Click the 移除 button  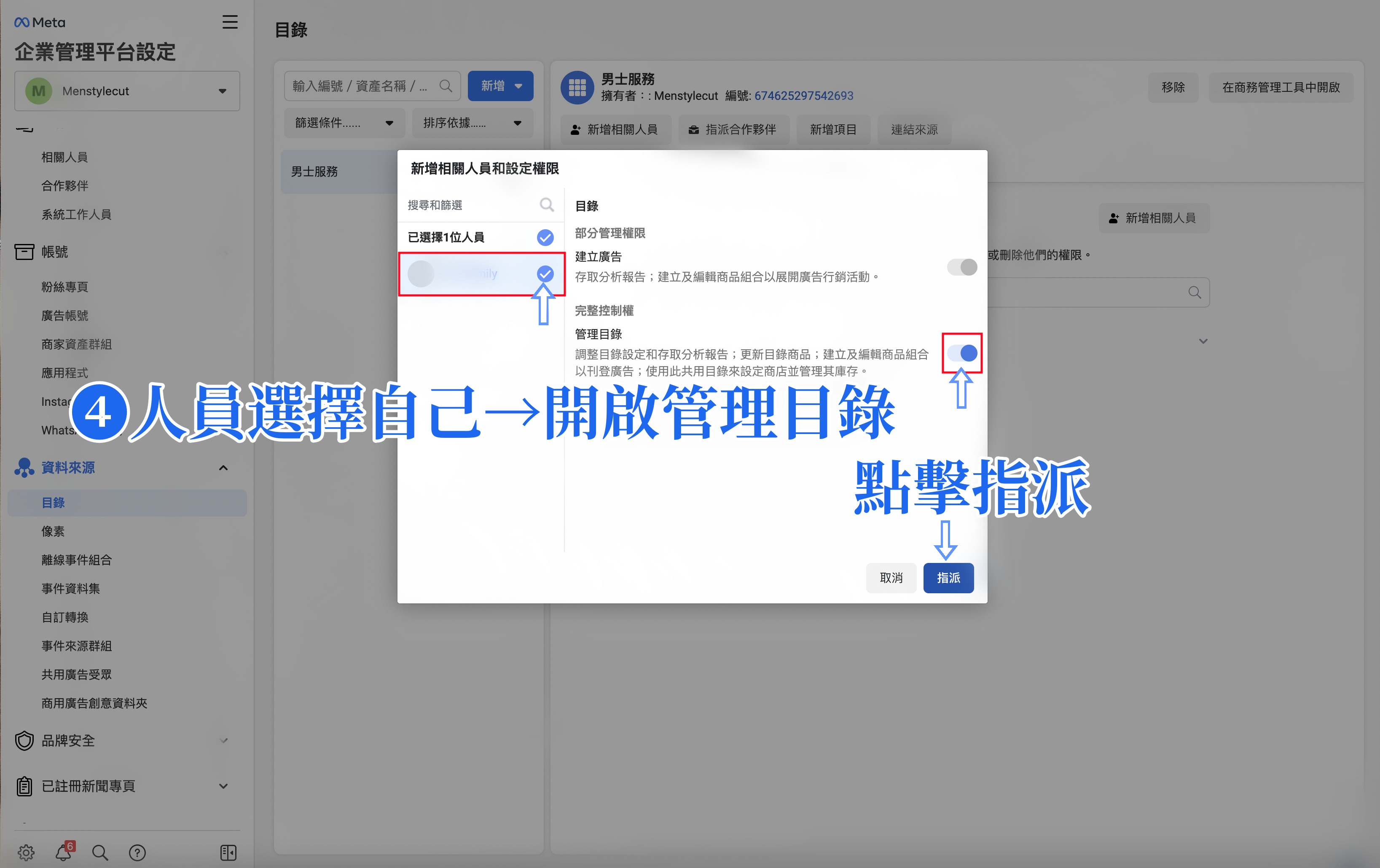(x=1173, y=87)
